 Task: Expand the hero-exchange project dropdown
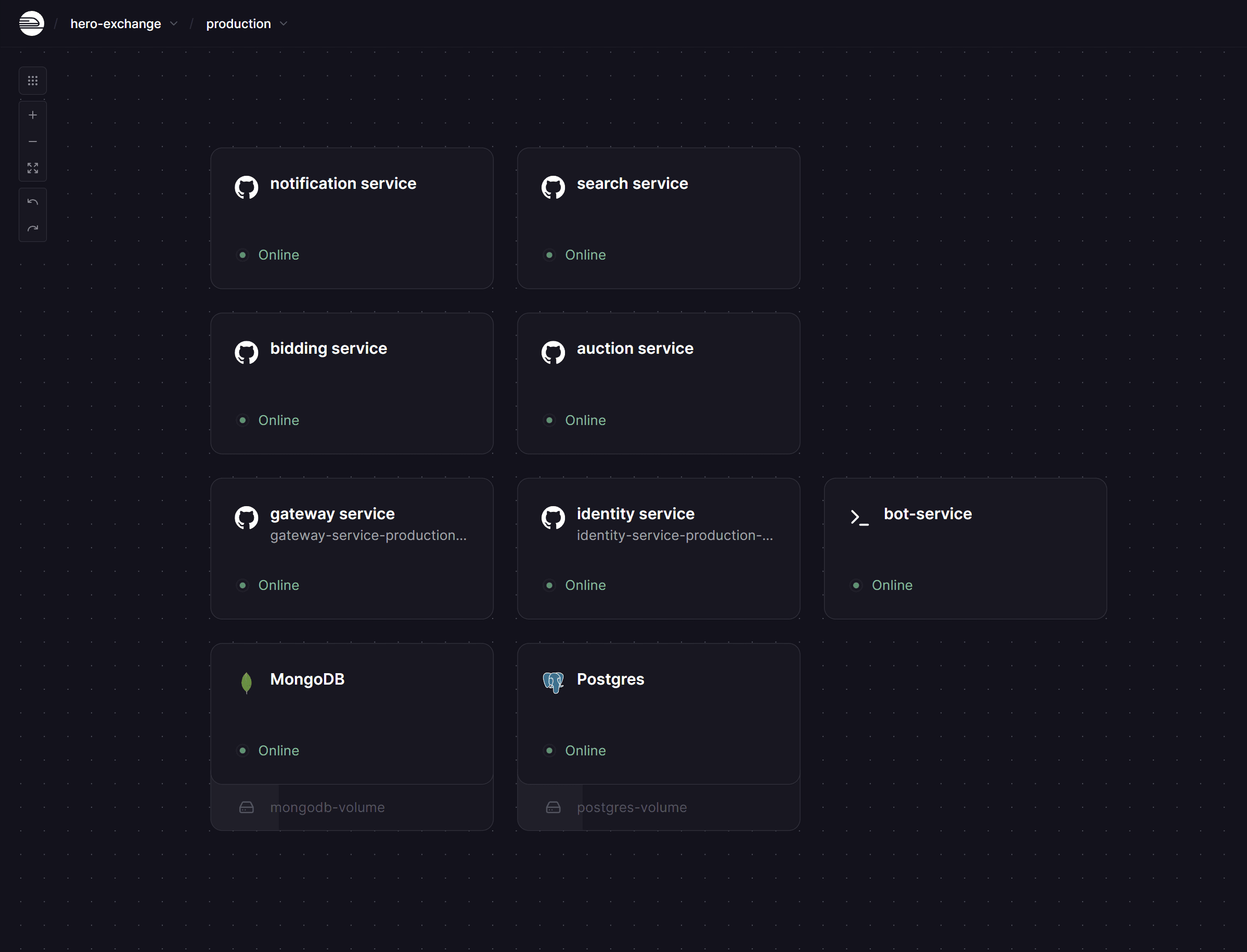174,23
